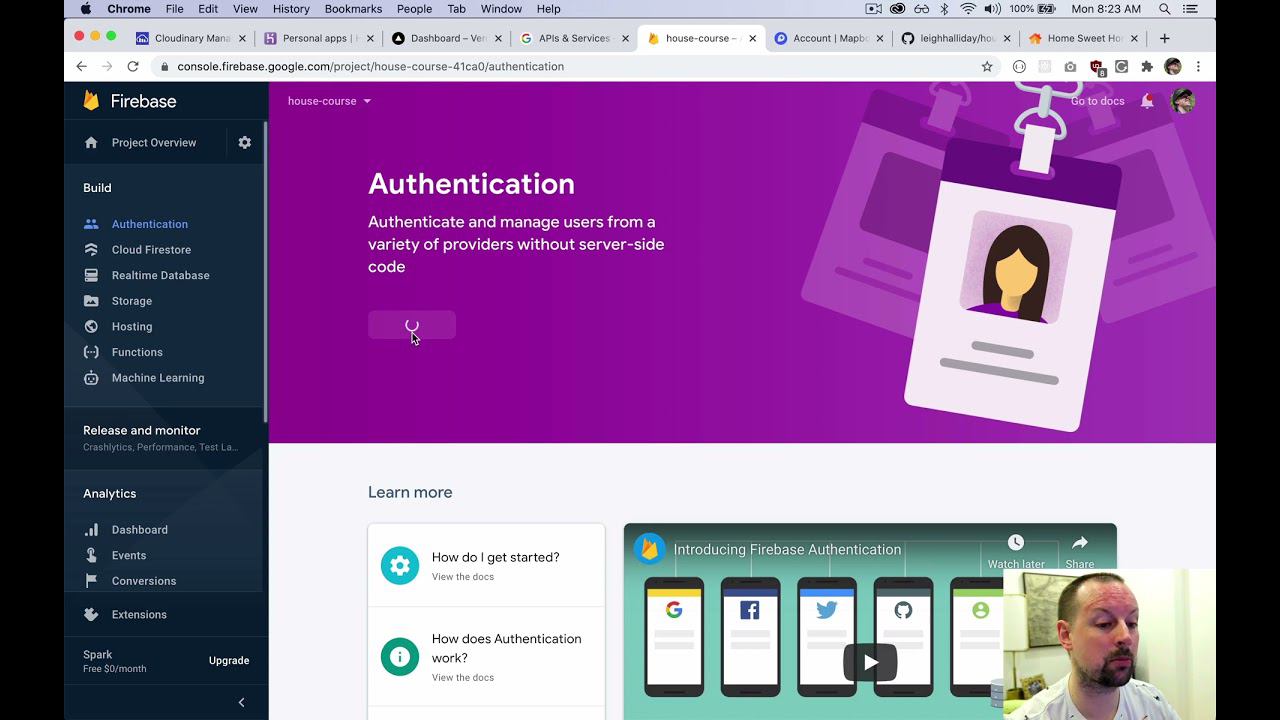This screenshot has height=720, width=1280.
Task: Open the Window menu in the menu bar
Action: pos(501,9)
